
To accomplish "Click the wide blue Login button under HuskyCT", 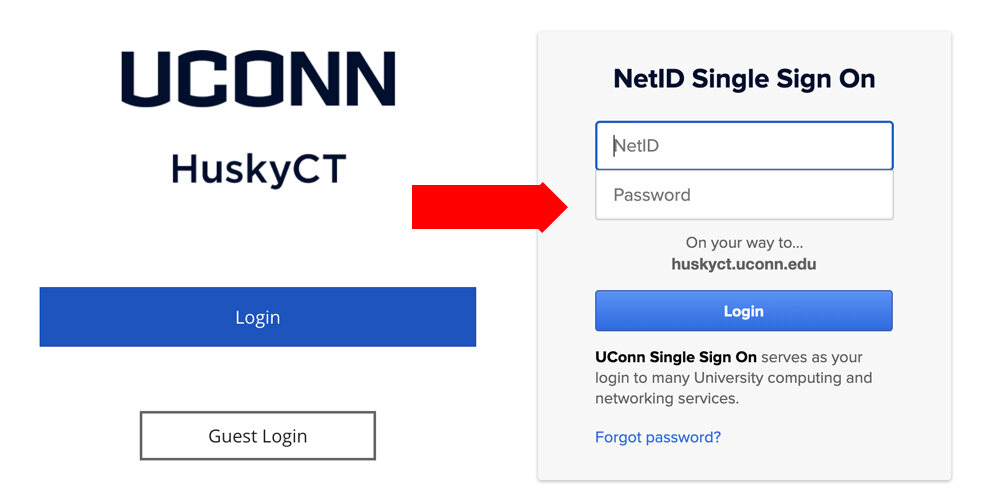I will click(258, 317).
